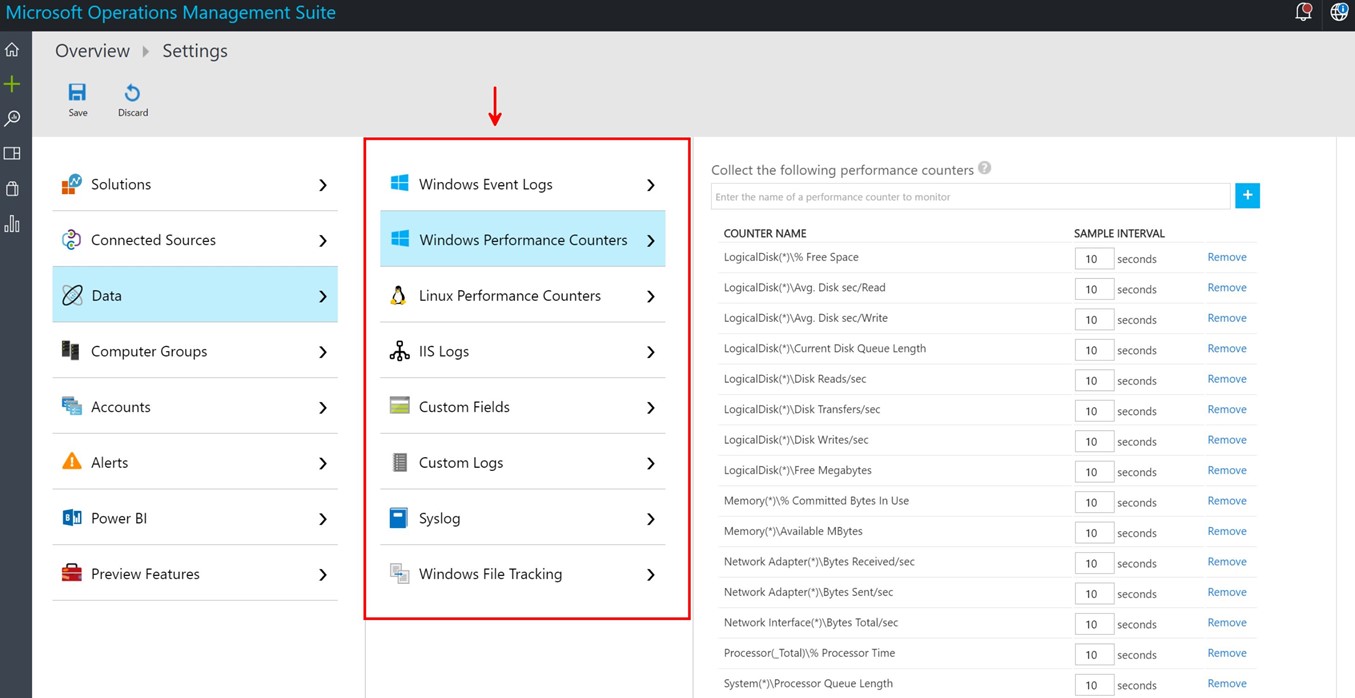Remove Processor(_Total) % Processor Time counter
This screenshot has width=1355, height=698.
pyautogui.click(x=1227, y=653)
